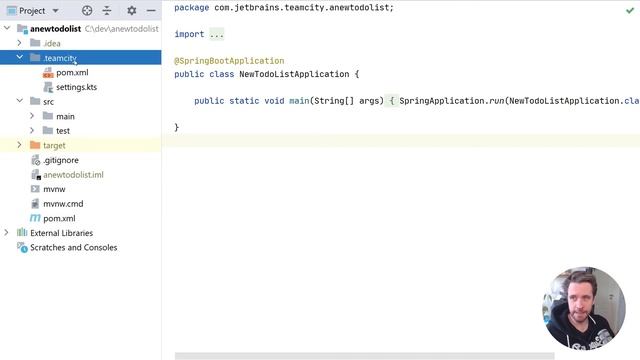Select the anewtodolist project root
The image size is (640, 360).
[x=56, y=29]
